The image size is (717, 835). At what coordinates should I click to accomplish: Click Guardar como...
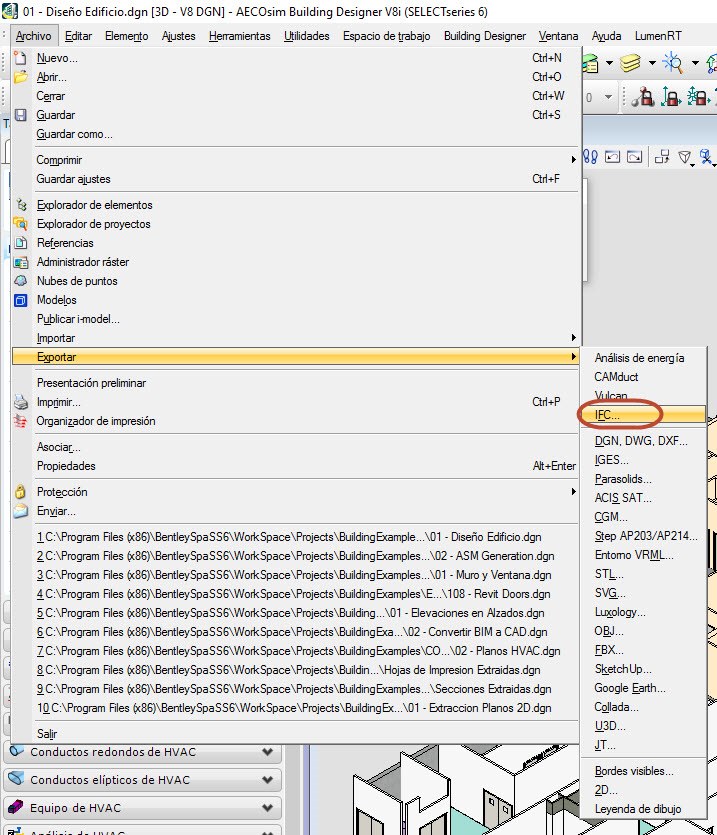coord(295,134)
